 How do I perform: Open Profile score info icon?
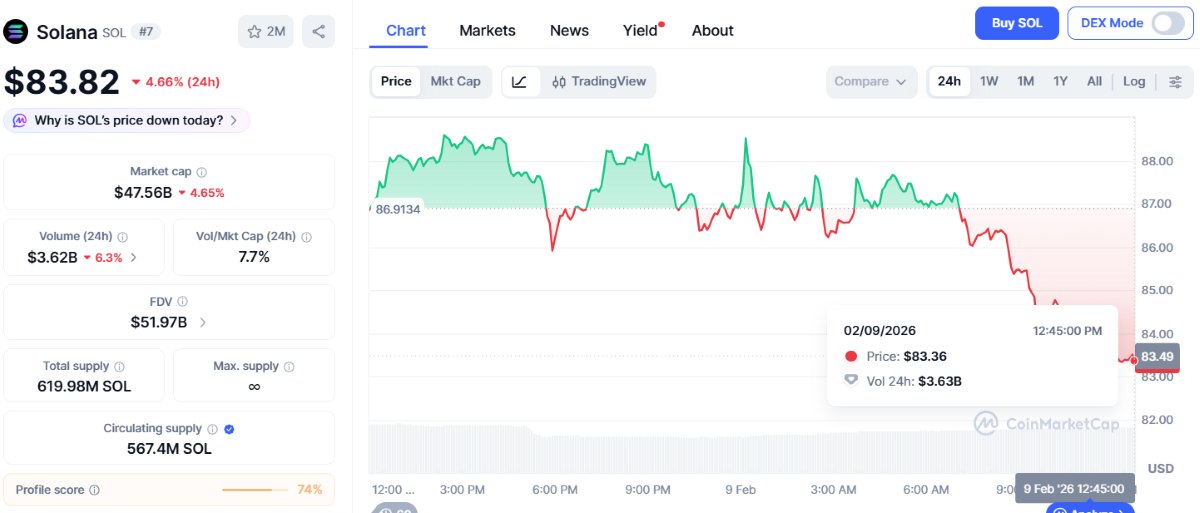(94, 490)
